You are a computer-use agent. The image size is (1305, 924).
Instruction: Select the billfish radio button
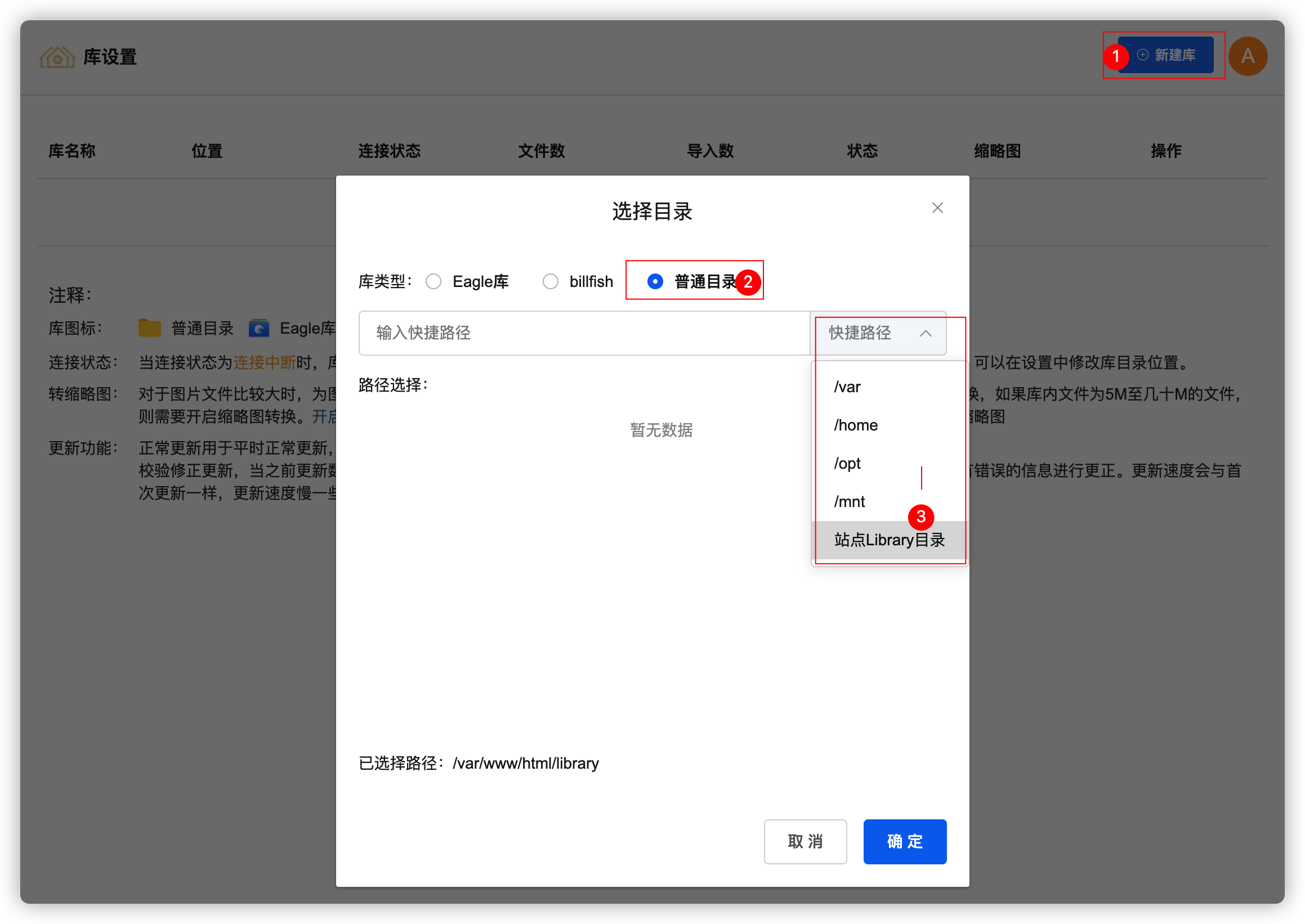(x=551, y=281)
